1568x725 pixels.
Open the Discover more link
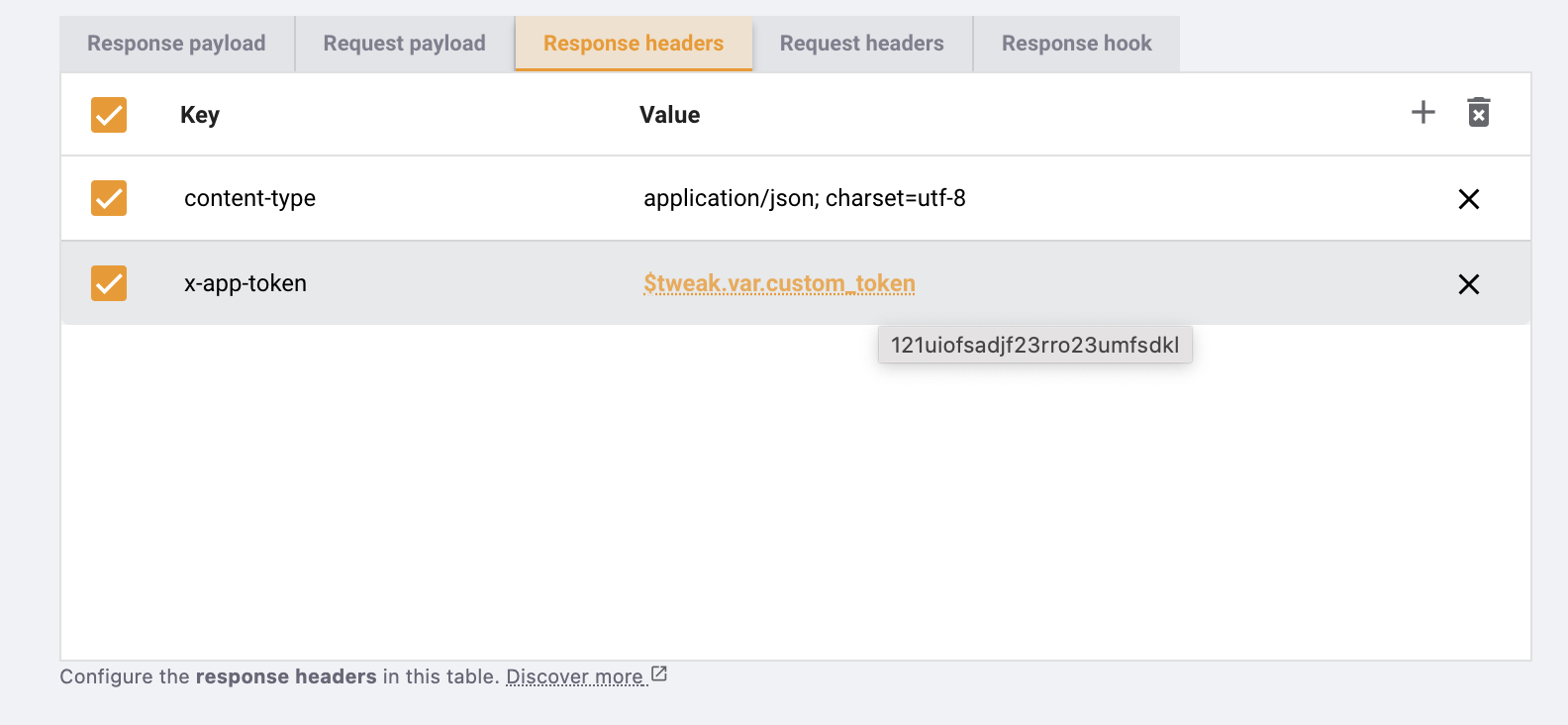click(x=574, y=676)
